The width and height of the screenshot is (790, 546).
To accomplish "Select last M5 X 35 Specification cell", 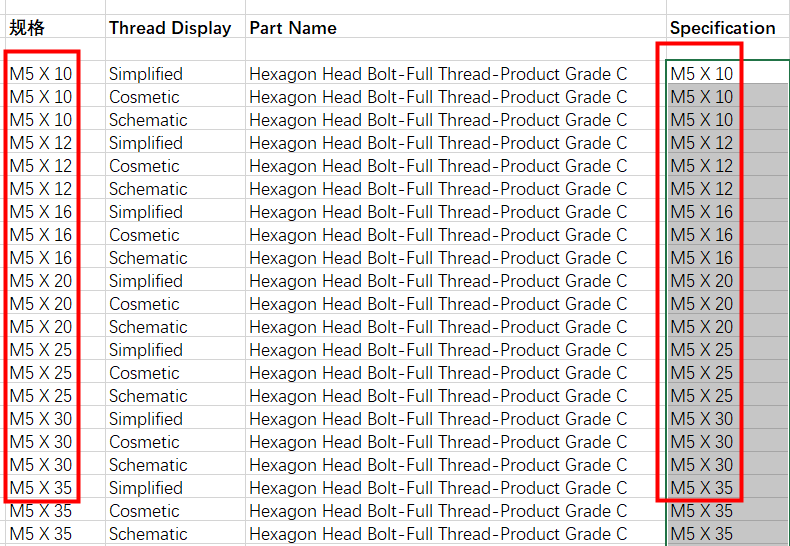I will pos(728,533).
